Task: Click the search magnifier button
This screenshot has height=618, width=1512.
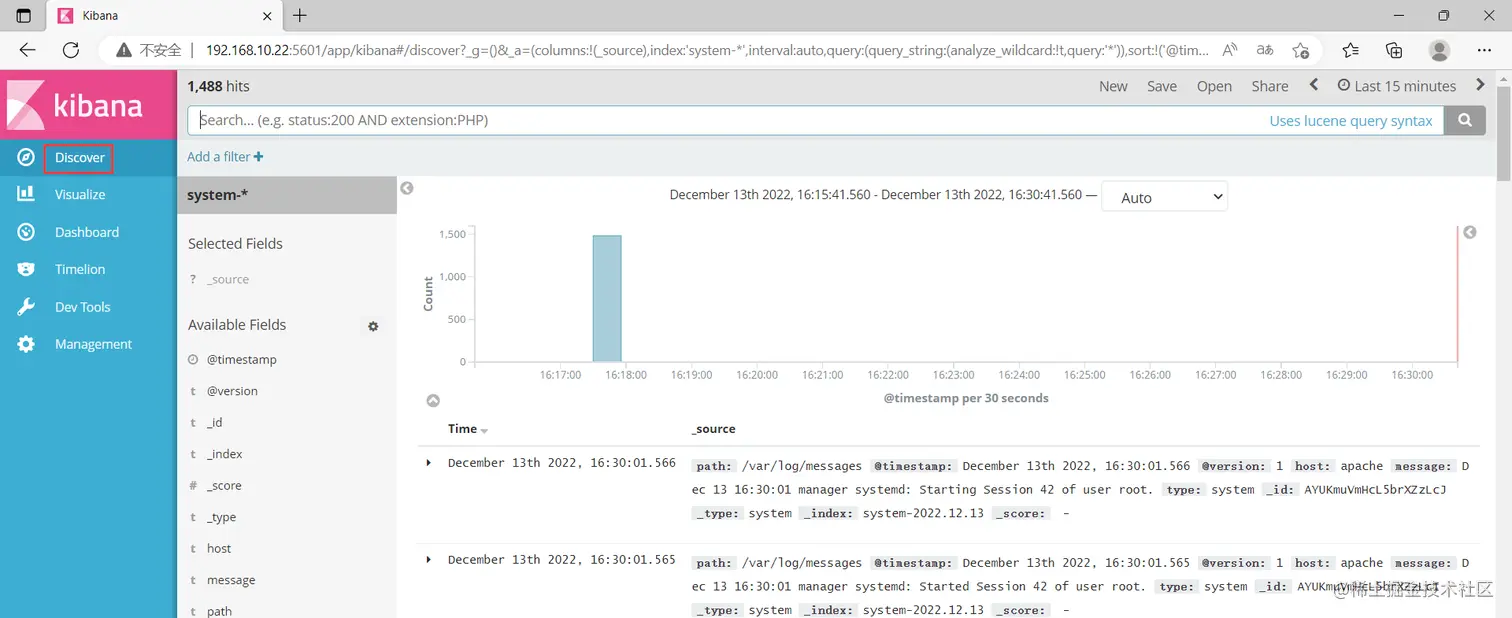Action: click(1465, 120)
